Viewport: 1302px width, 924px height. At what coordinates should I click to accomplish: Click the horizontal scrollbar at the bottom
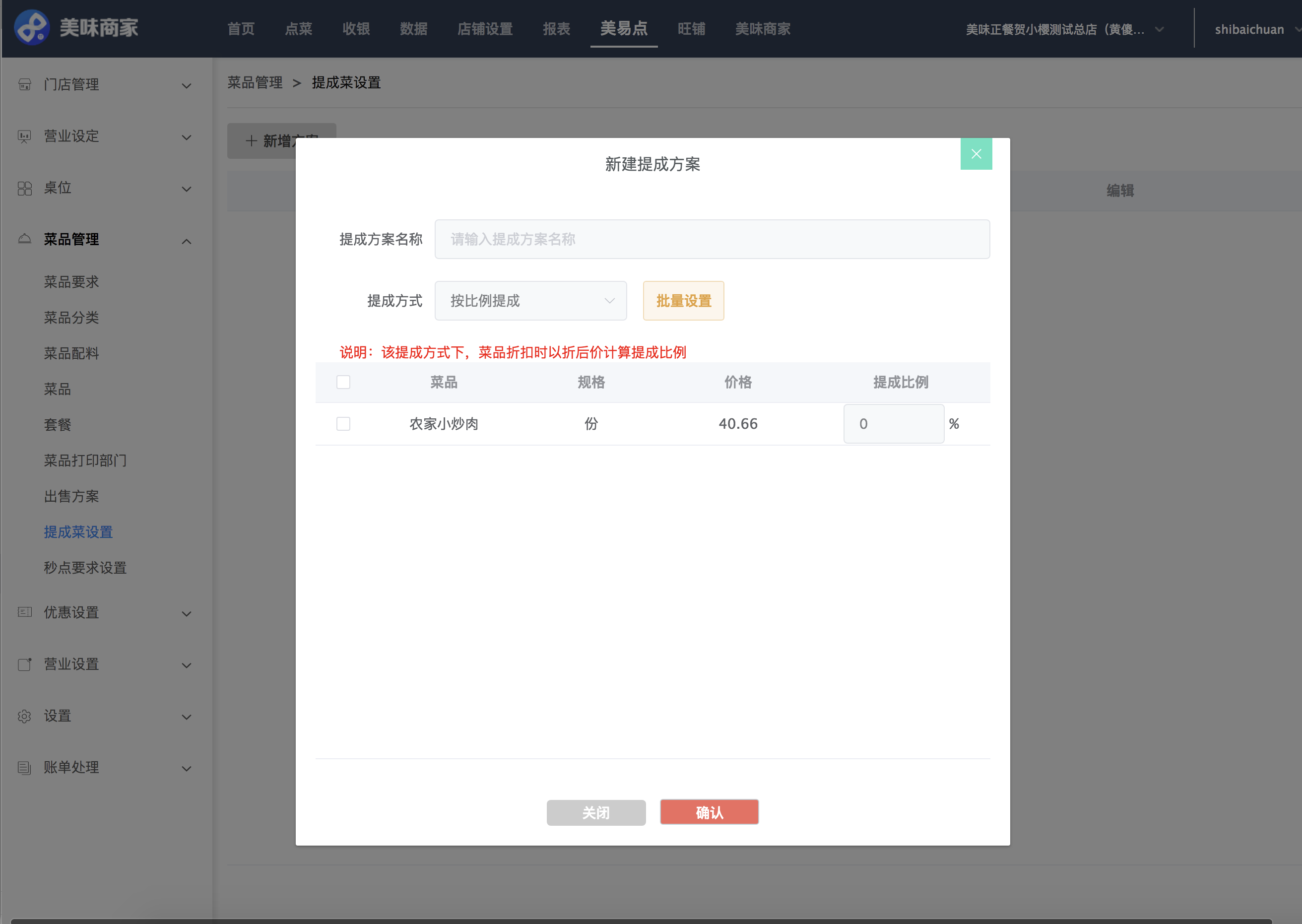coord(641,921)
